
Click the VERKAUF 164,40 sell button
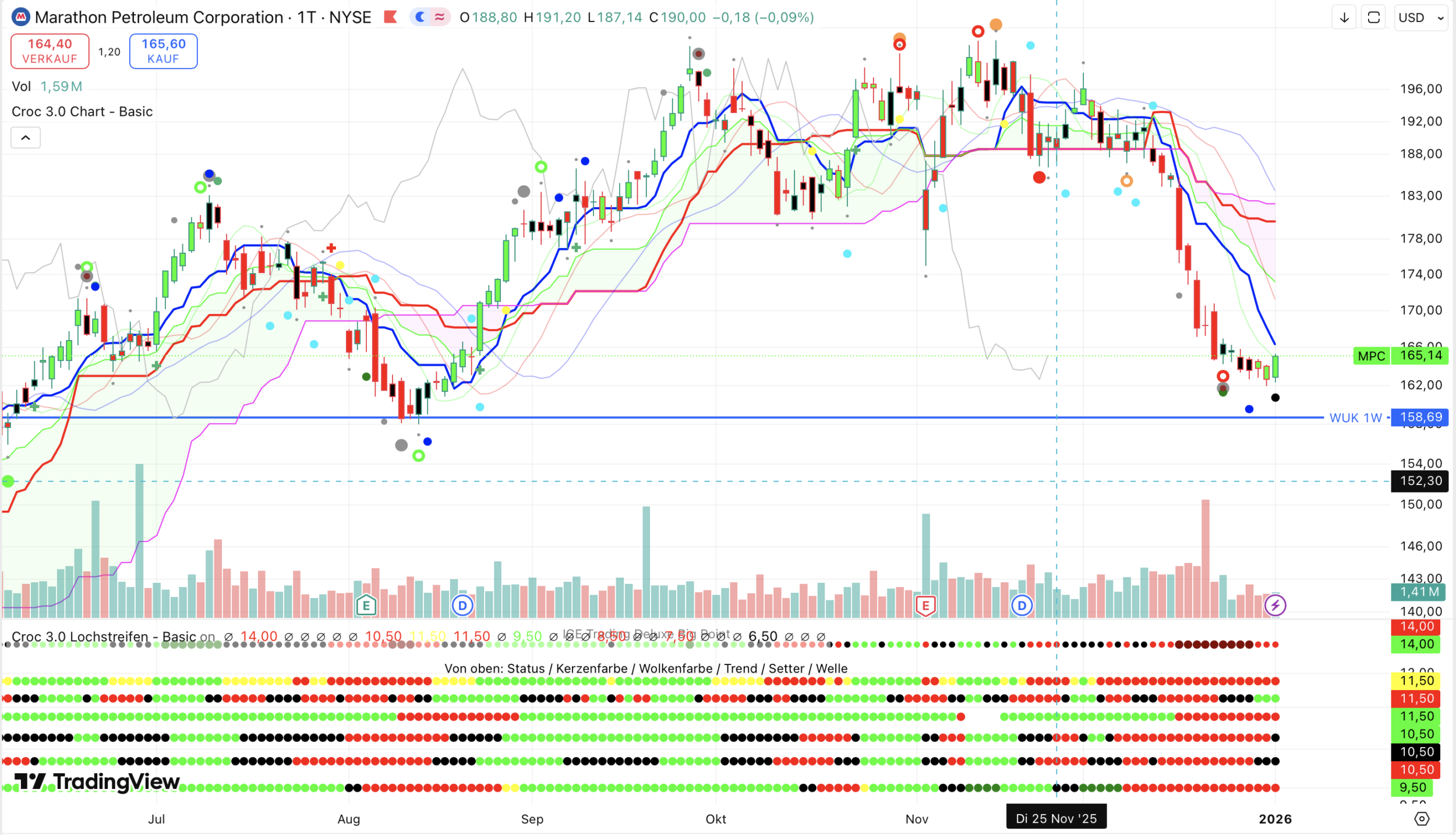click(50, 51)
